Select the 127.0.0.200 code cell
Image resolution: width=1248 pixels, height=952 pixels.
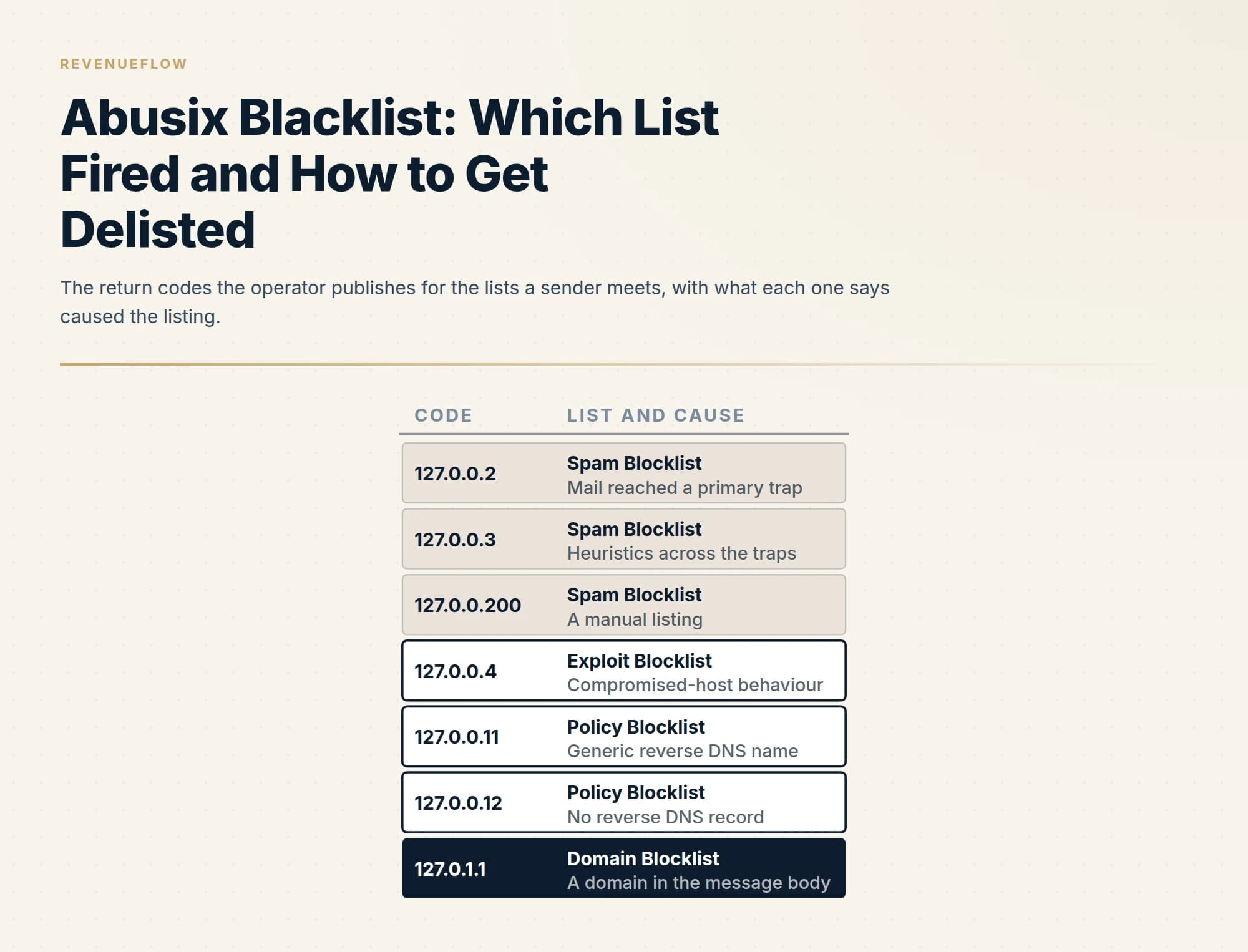tap(467, 605)
